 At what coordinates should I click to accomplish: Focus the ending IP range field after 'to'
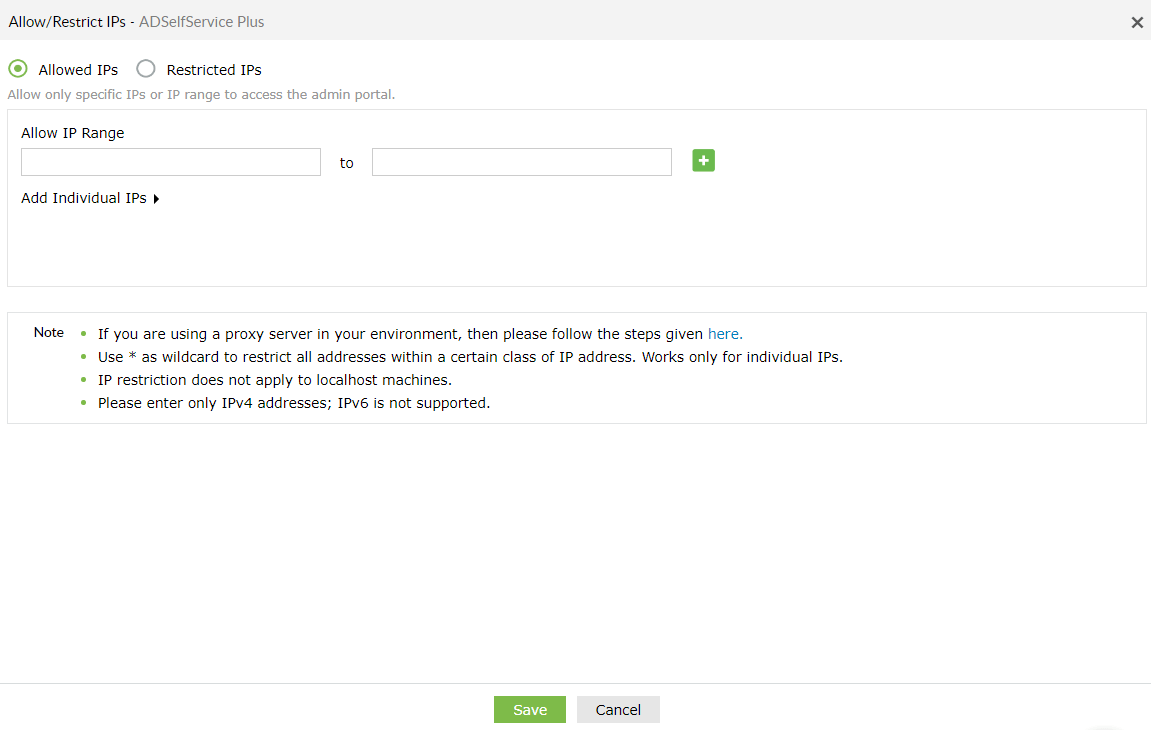(x=520, y=161)
